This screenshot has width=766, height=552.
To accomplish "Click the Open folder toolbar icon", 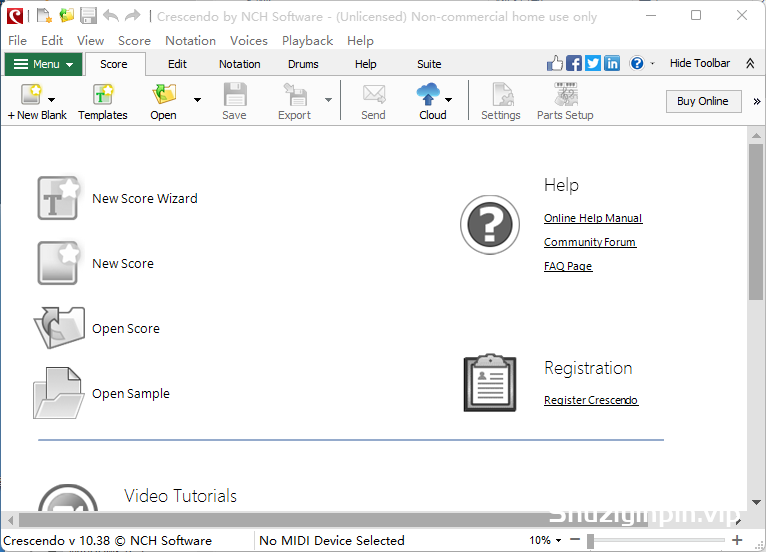I will (x=164, y=94).
